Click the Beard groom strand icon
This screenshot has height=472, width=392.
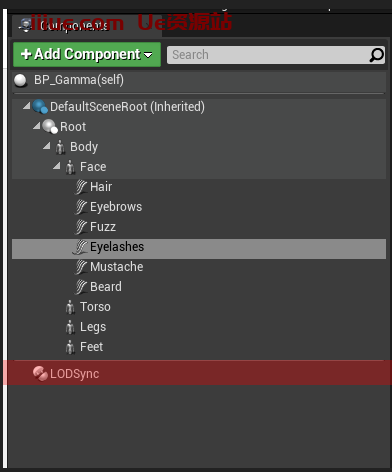click(81, 287)
